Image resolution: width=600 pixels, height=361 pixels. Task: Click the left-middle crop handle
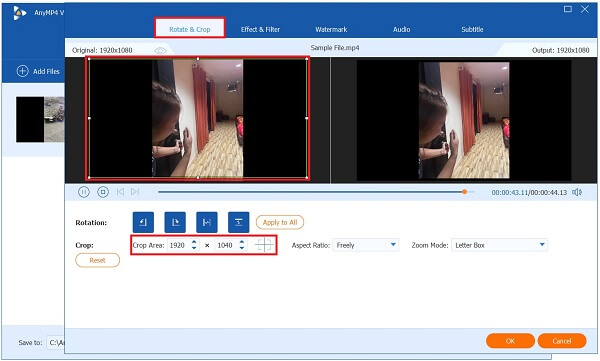pos(89,118)
